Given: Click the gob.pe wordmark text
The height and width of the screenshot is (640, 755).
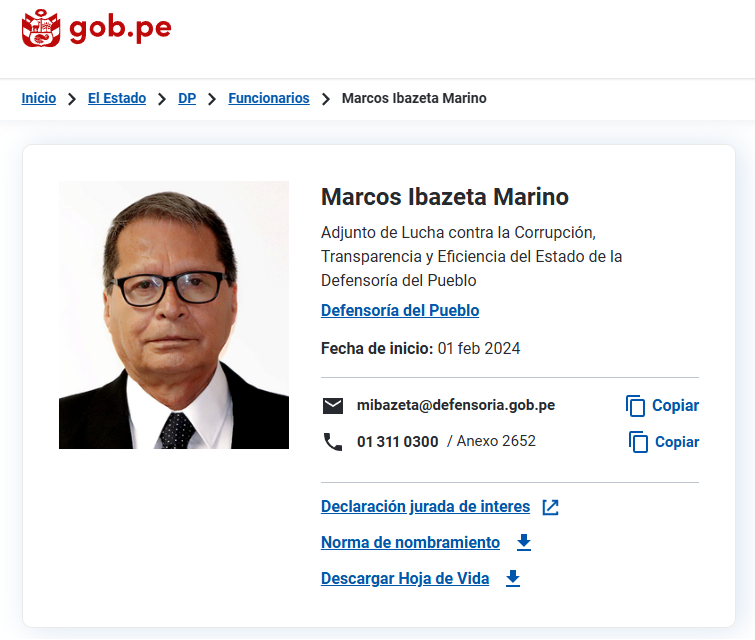Looking at the screenshot, I should (x=120, y=28).
